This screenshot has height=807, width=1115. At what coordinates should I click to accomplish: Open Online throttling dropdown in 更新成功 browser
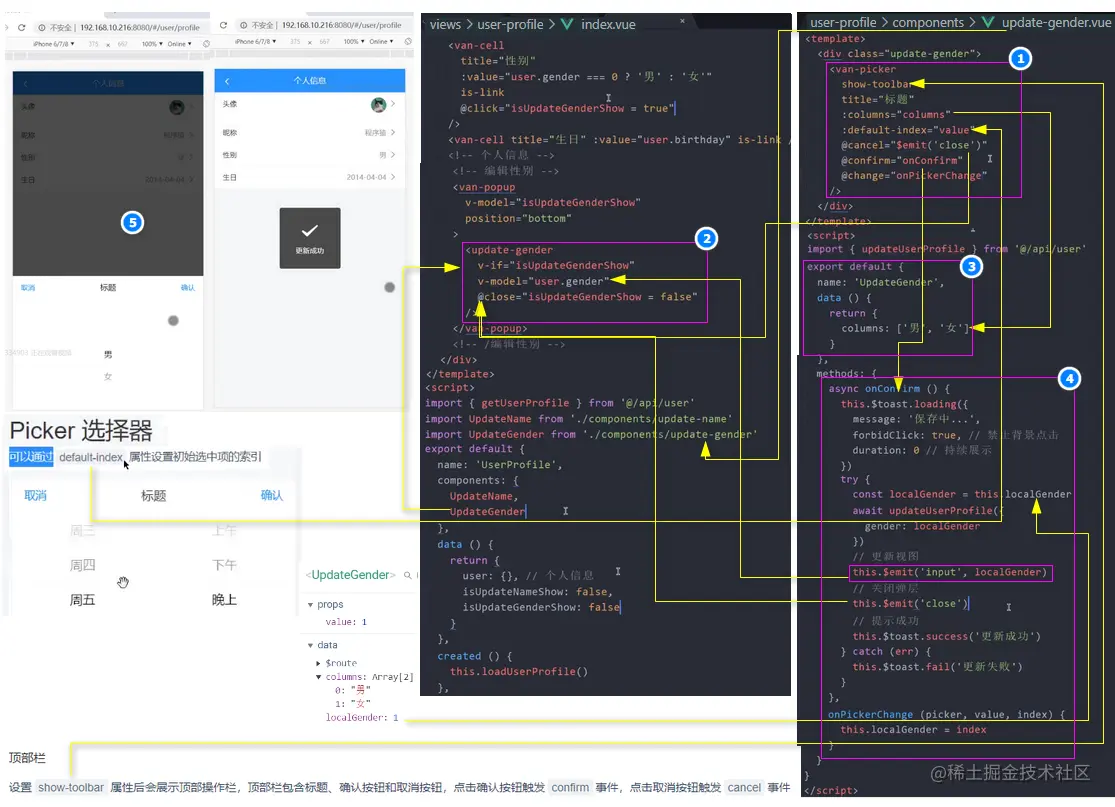(x=381, y=41)
